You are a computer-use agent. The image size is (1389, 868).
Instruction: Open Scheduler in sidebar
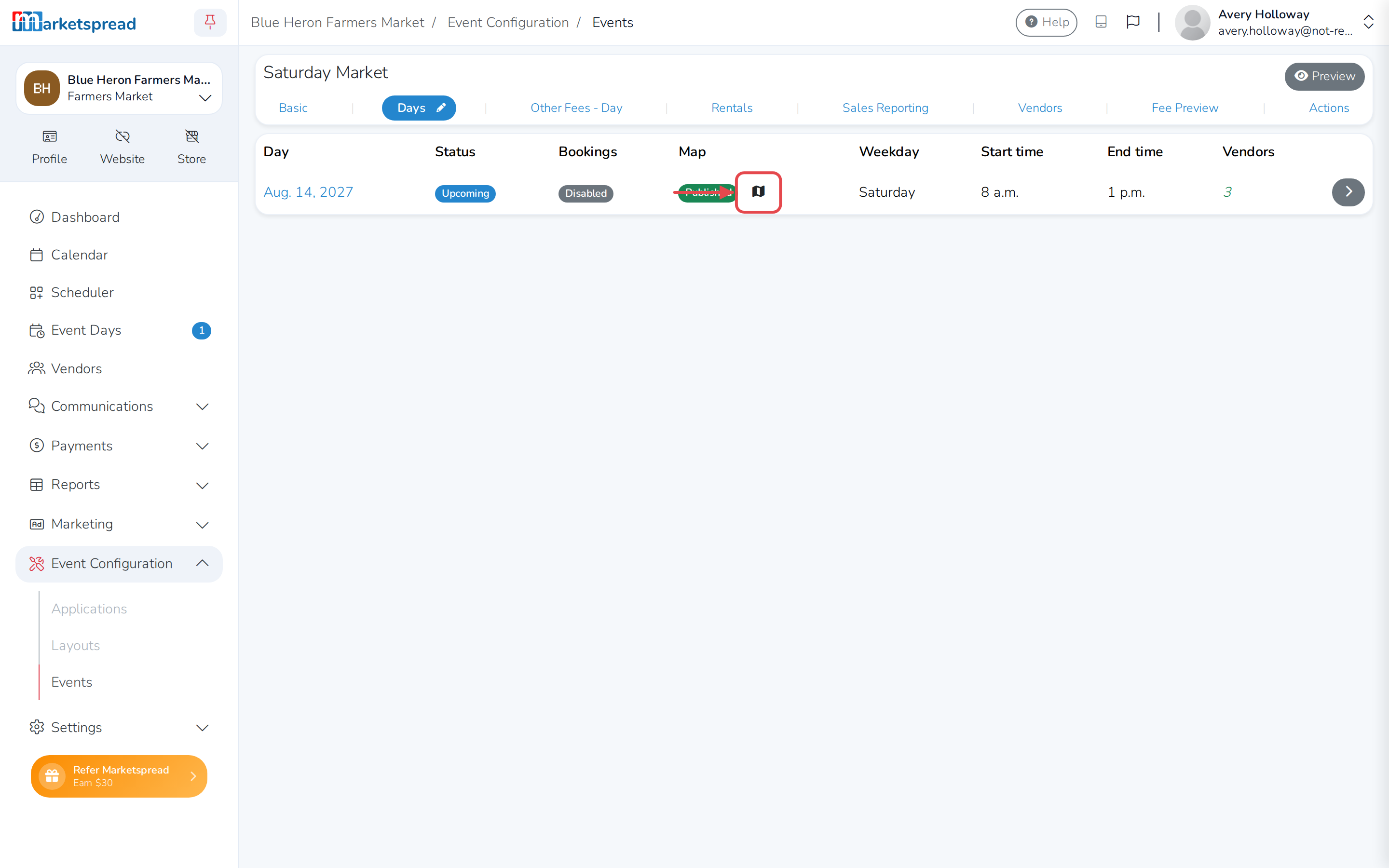tap(119, 292)
